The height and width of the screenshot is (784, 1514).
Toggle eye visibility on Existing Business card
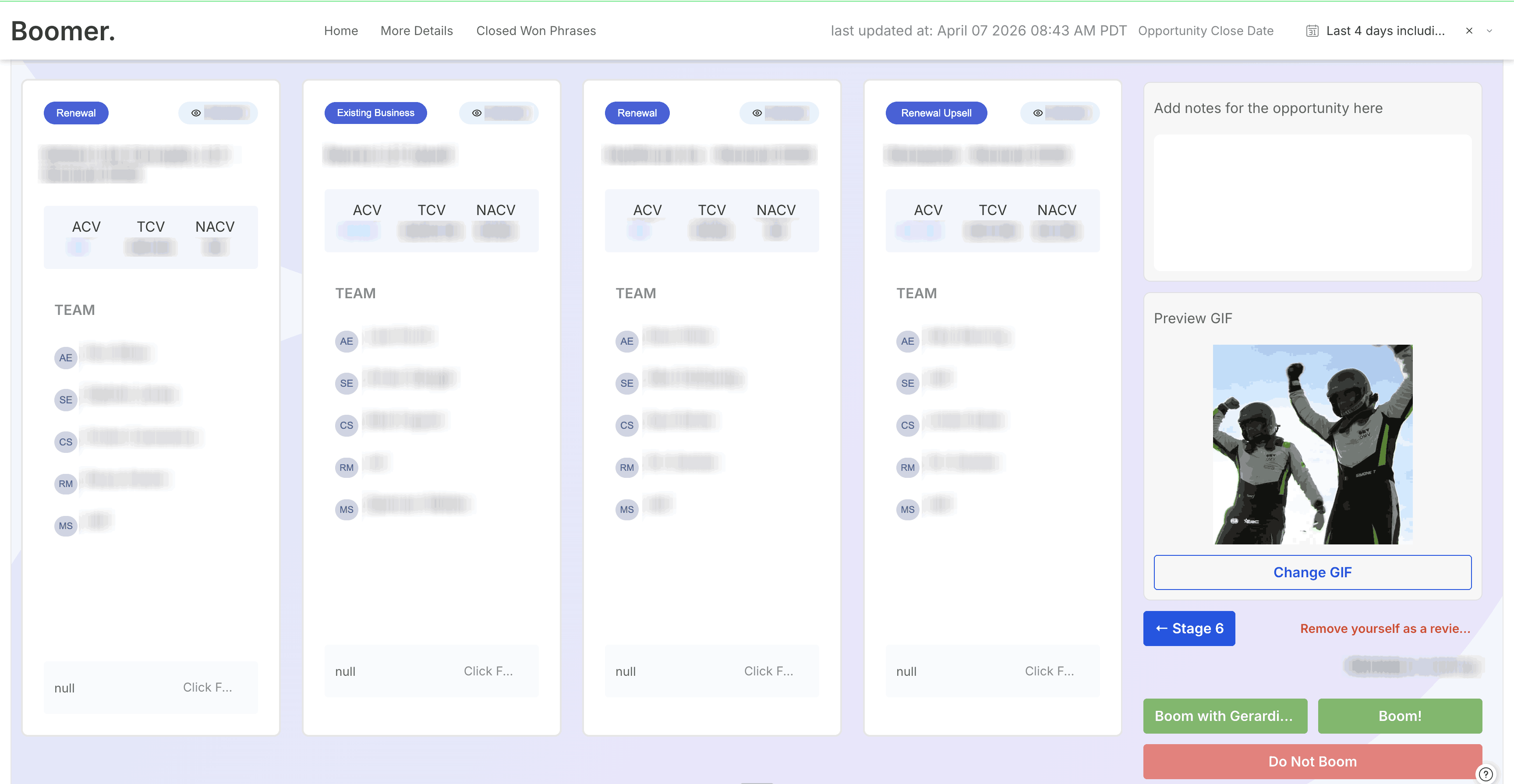pyautogui.click(x=477, y=113)
